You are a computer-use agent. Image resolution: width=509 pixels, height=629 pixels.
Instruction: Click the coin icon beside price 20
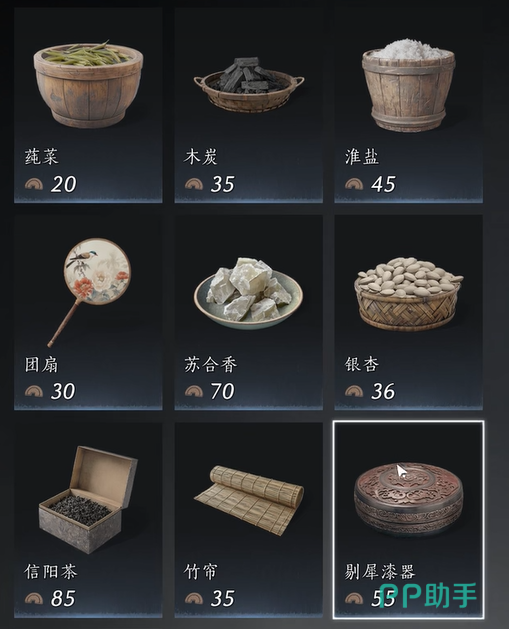[34, 184]
